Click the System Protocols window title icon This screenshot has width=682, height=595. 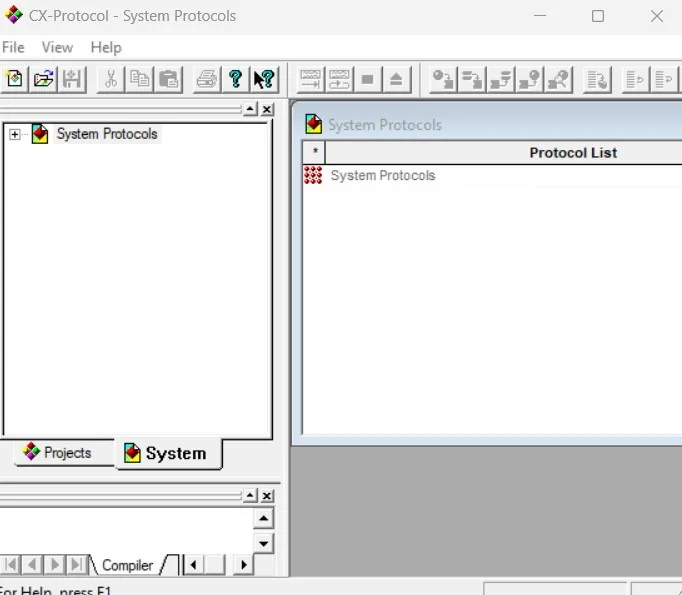[x=314, y=124]
